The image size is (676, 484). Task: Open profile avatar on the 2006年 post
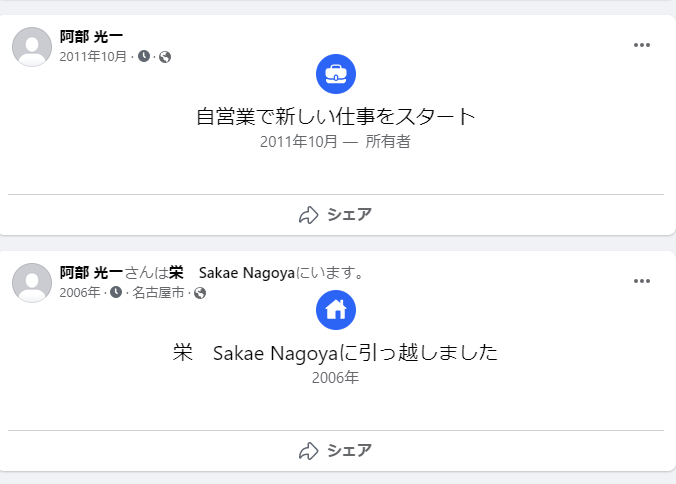[32, 283]
